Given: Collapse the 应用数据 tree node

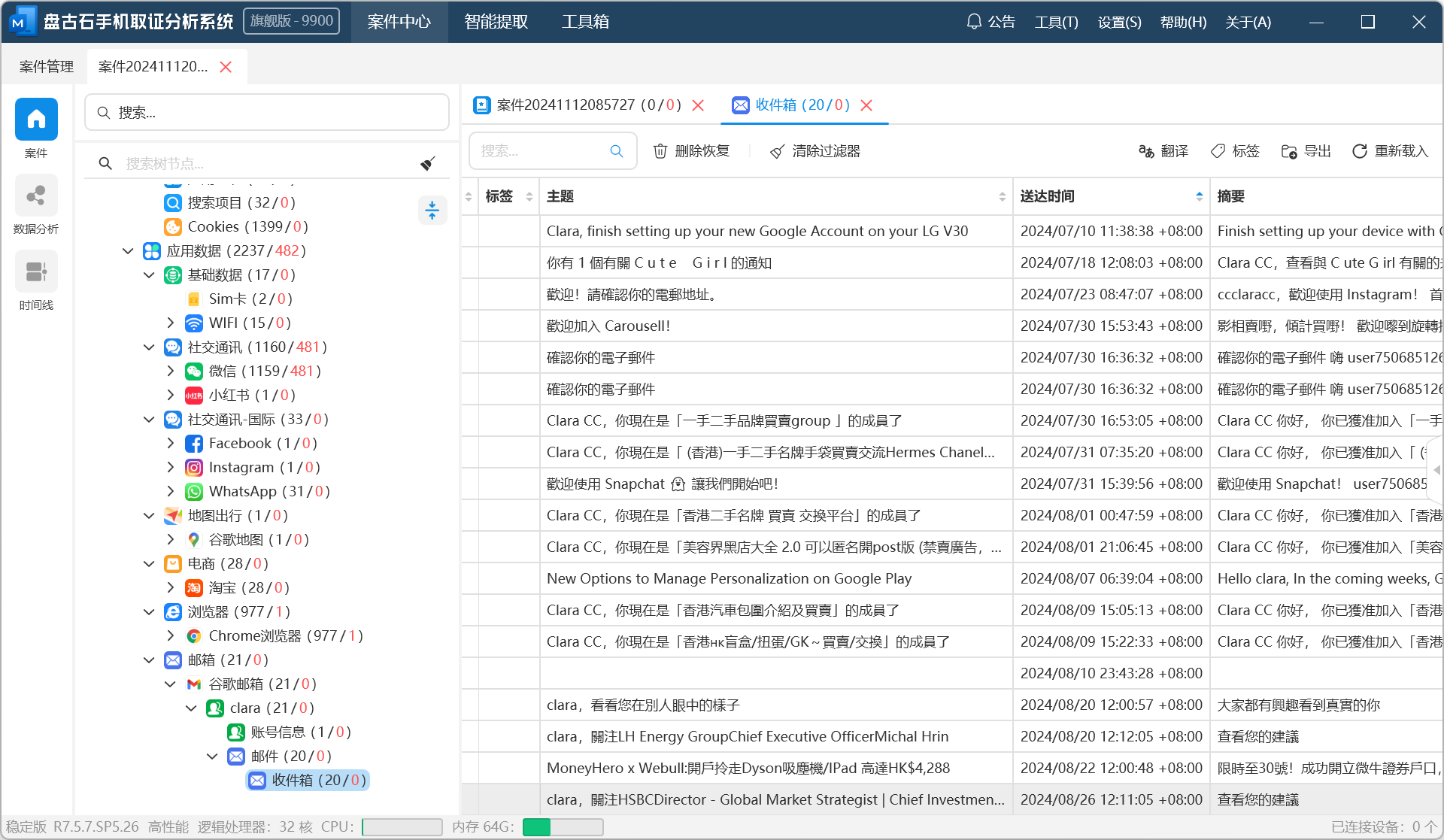Looking at the screenshot, I should coord(128,250).
